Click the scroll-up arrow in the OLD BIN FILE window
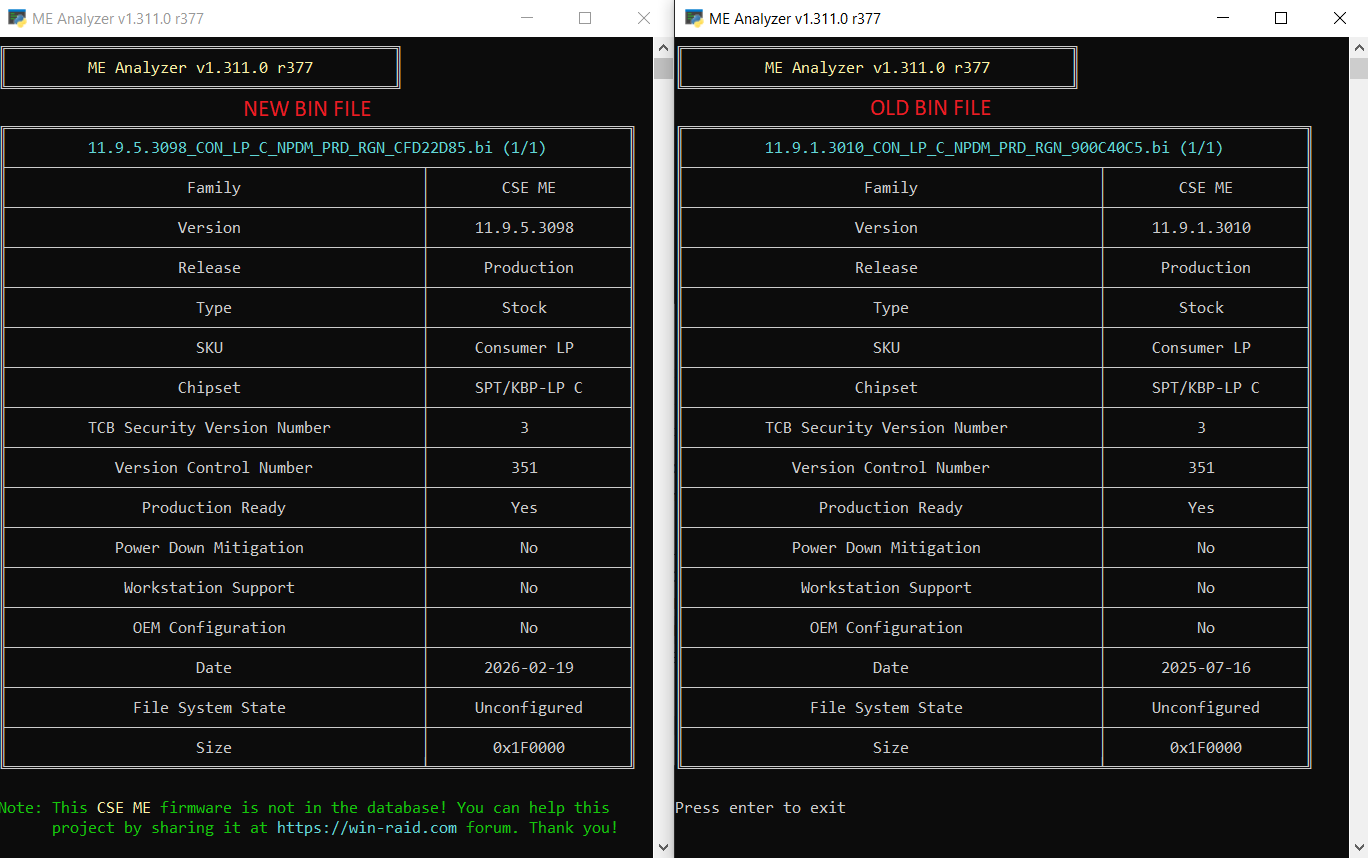The height and width of the screenshot is (858, 1368). click(x=1358, y=48)
